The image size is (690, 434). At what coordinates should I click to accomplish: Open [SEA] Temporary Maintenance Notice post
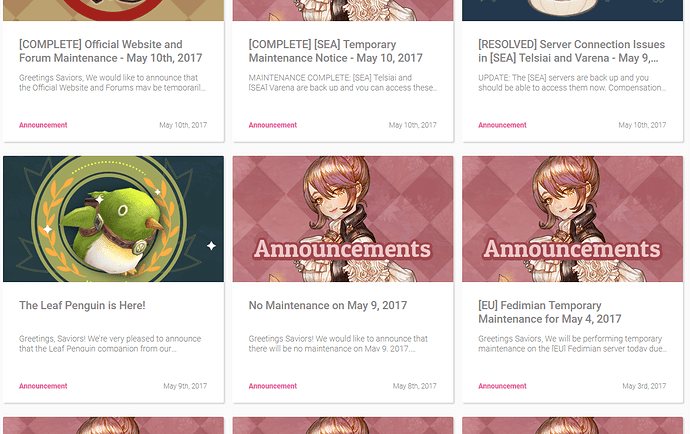[x=335, y=51]
